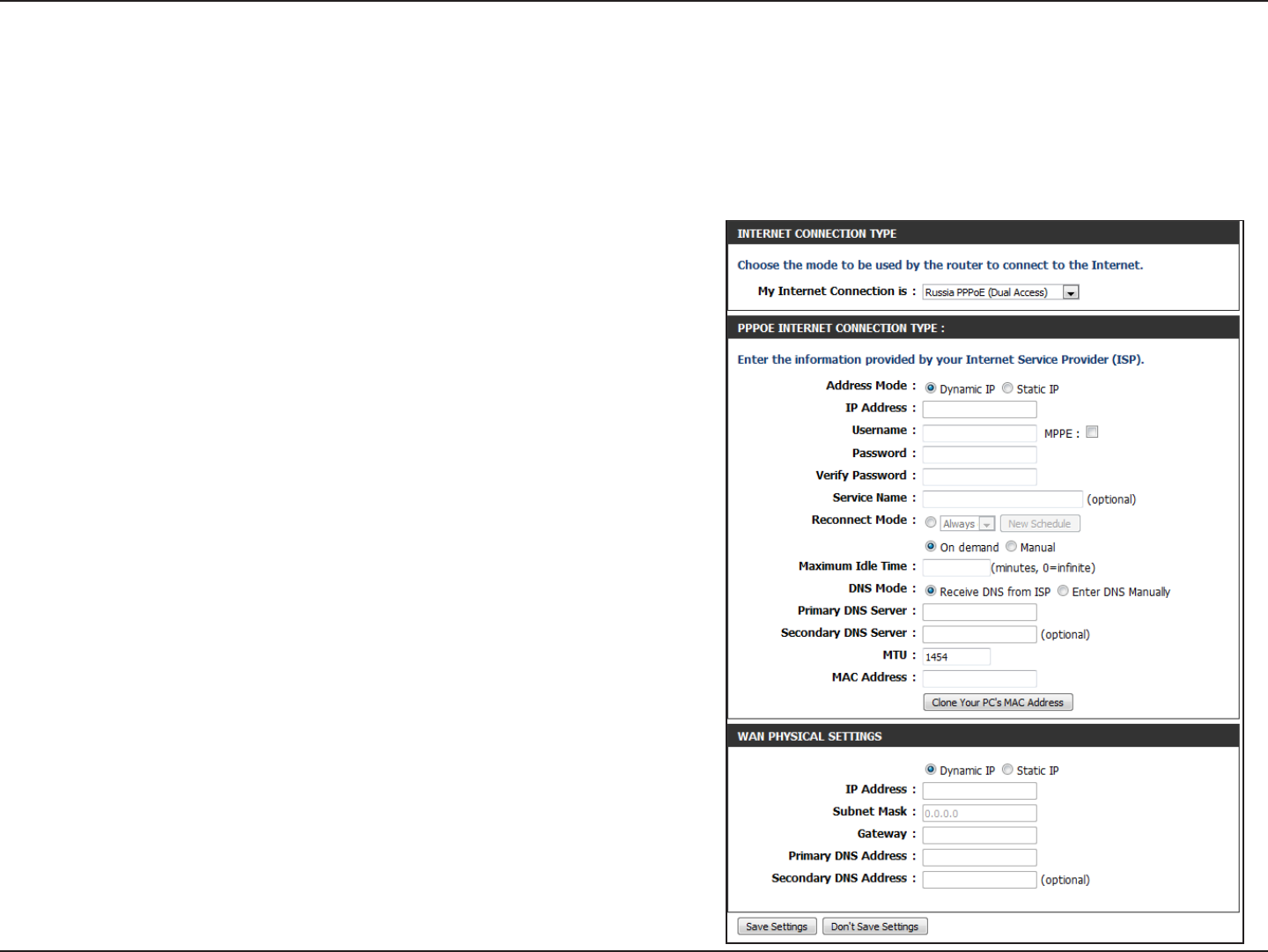Select Receive DNS from ISP
Viewport: 1268px width, 952px height.
point(931,591)
